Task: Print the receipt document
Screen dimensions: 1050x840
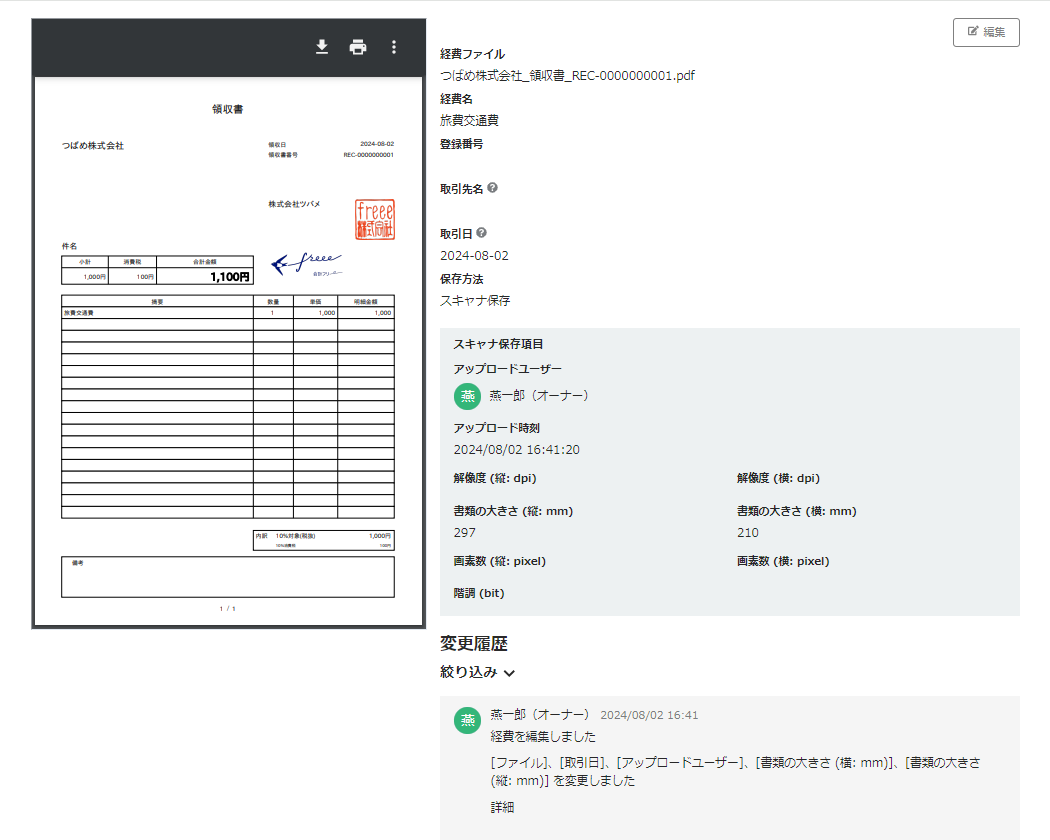Action: pos(358,47)
